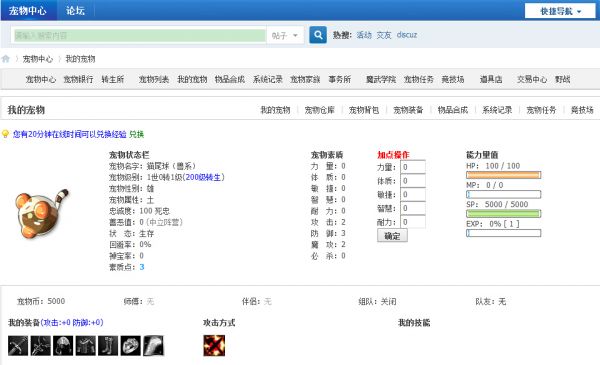Viewport: 600px width, 365px height.
Task: Select the sword equipment slot
Action: pos(18,345)
